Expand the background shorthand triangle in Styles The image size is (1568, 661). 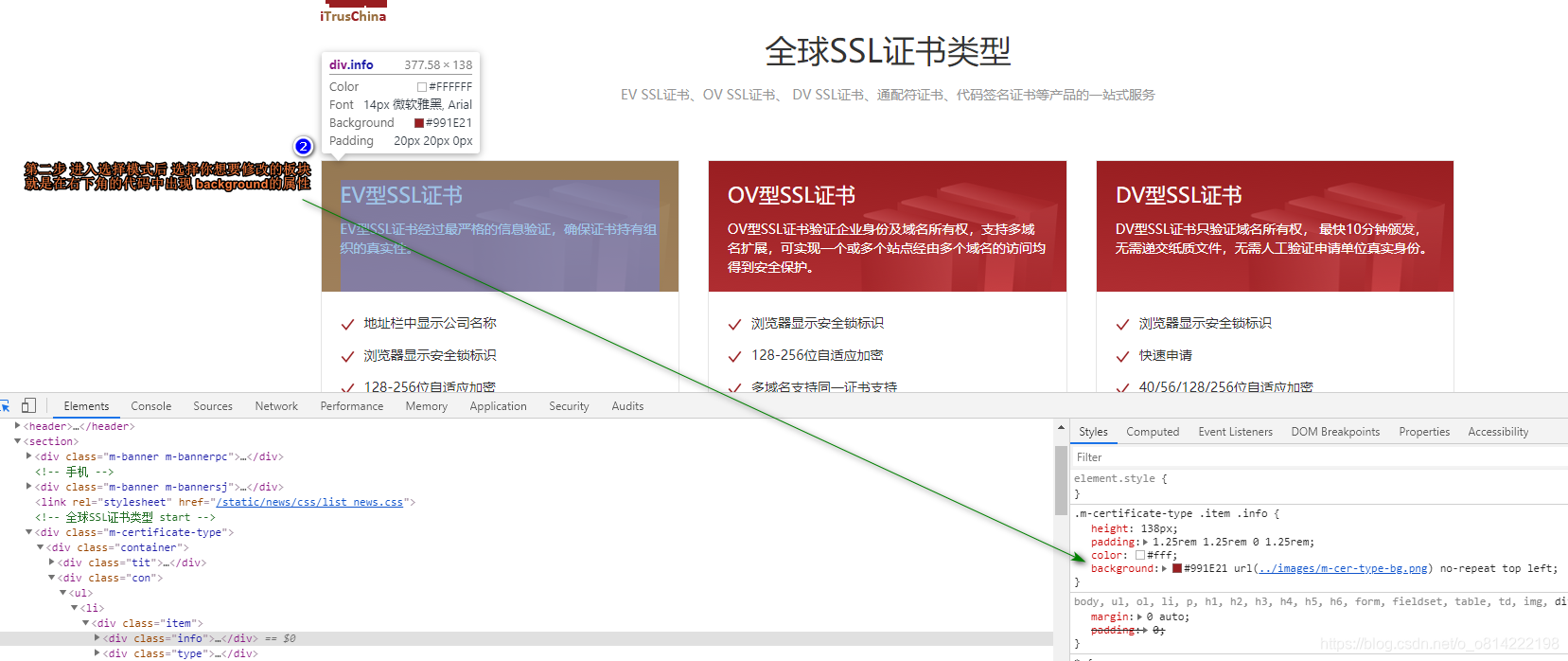[1164, 569]
